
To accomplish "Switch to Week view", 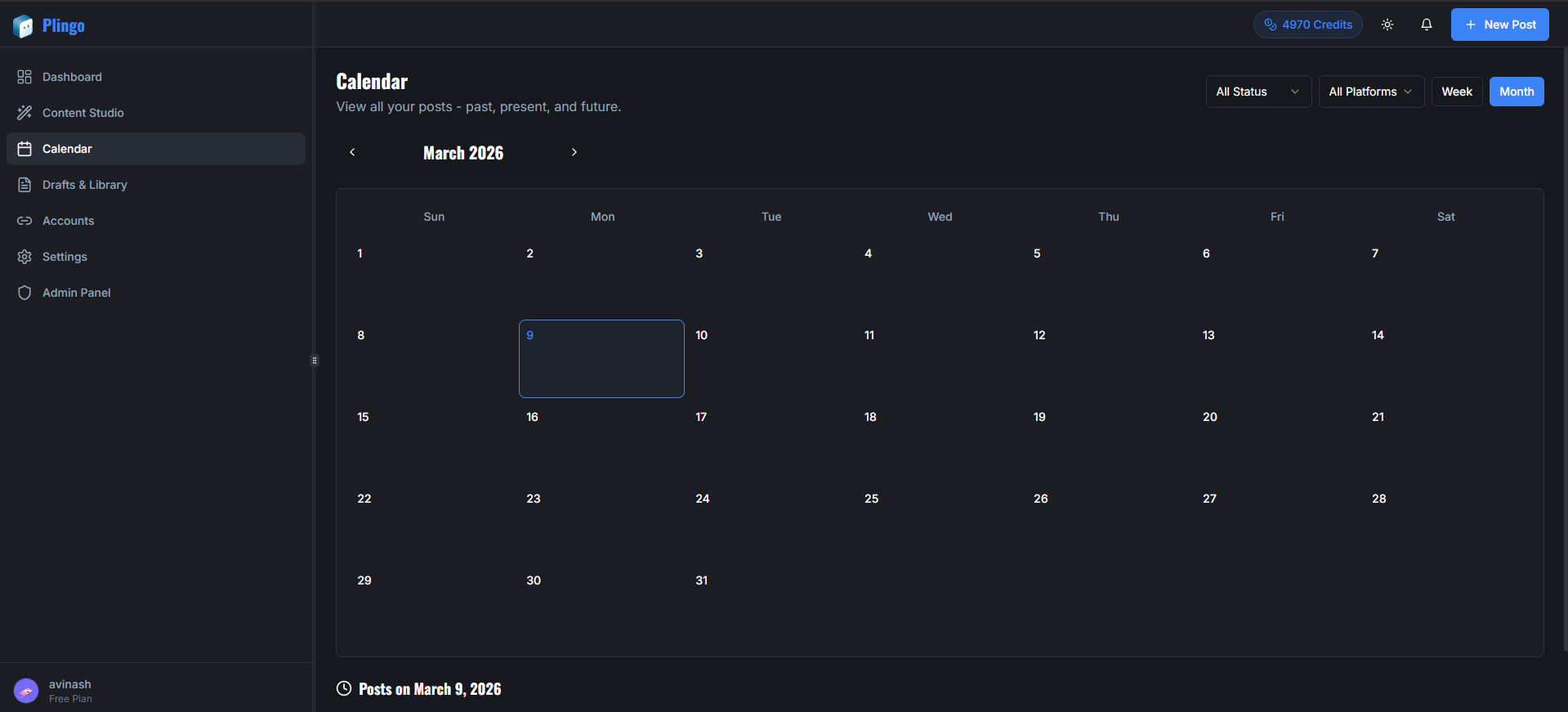I will pos(1457,92).
